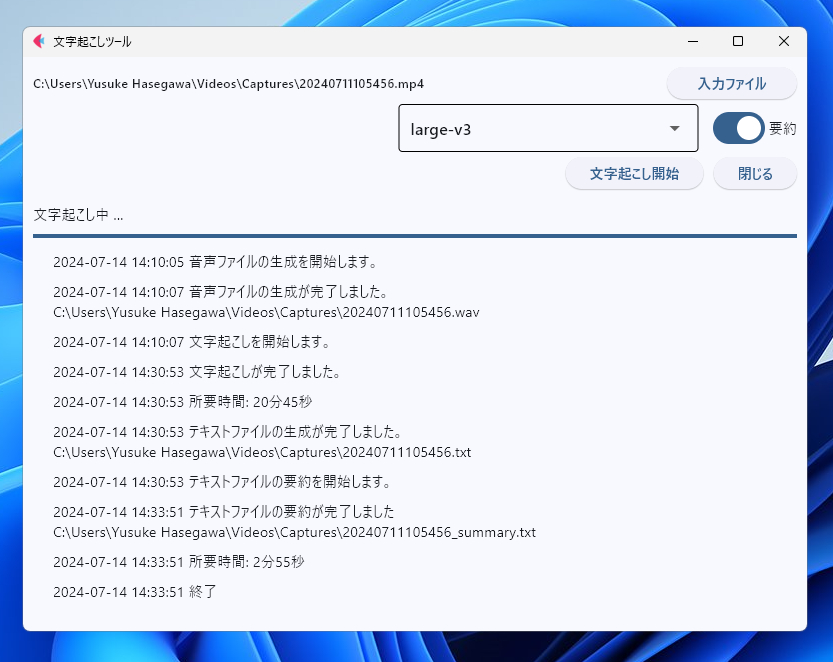Click the 所要時間: 2分55秒 log entry

click(x=178, y=562)
